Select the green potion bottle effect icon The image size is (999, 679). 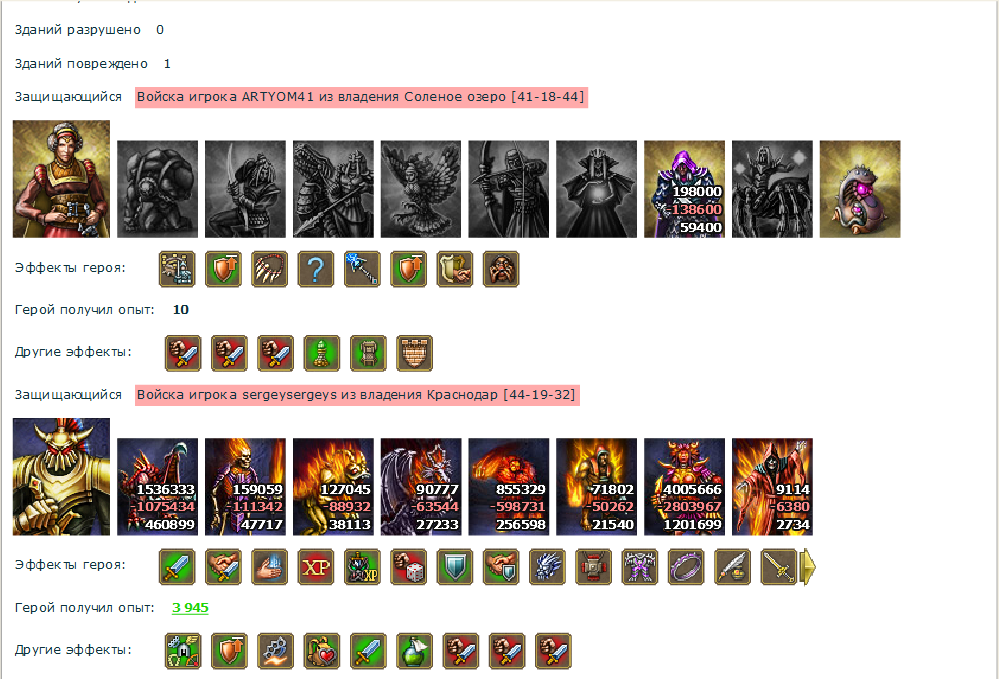click(414, 651)
